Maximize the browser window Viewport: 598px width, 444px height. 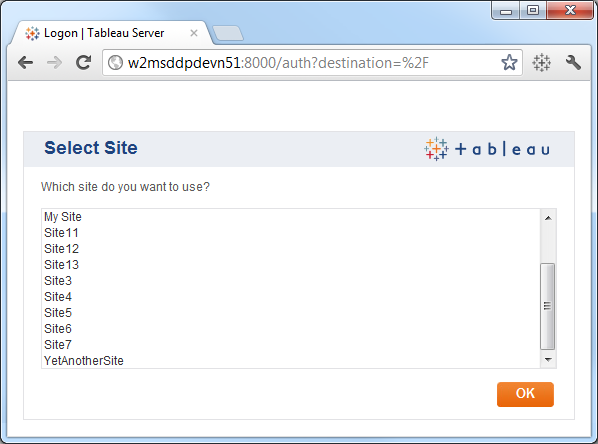(533, 10)
